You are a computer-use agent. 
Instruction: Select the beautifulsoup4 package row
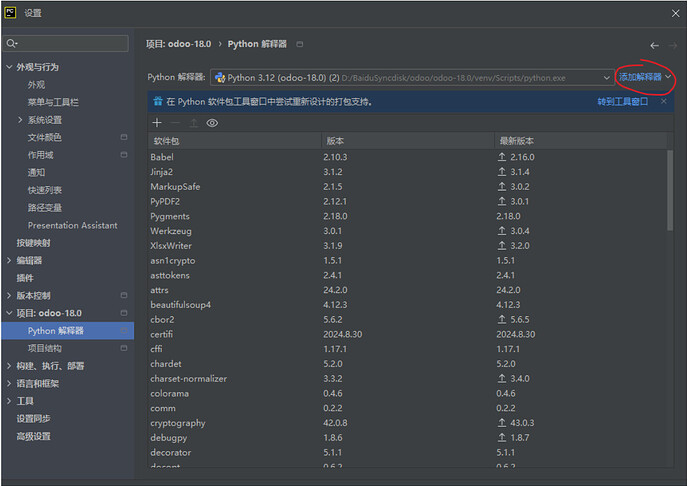point(407,305)
